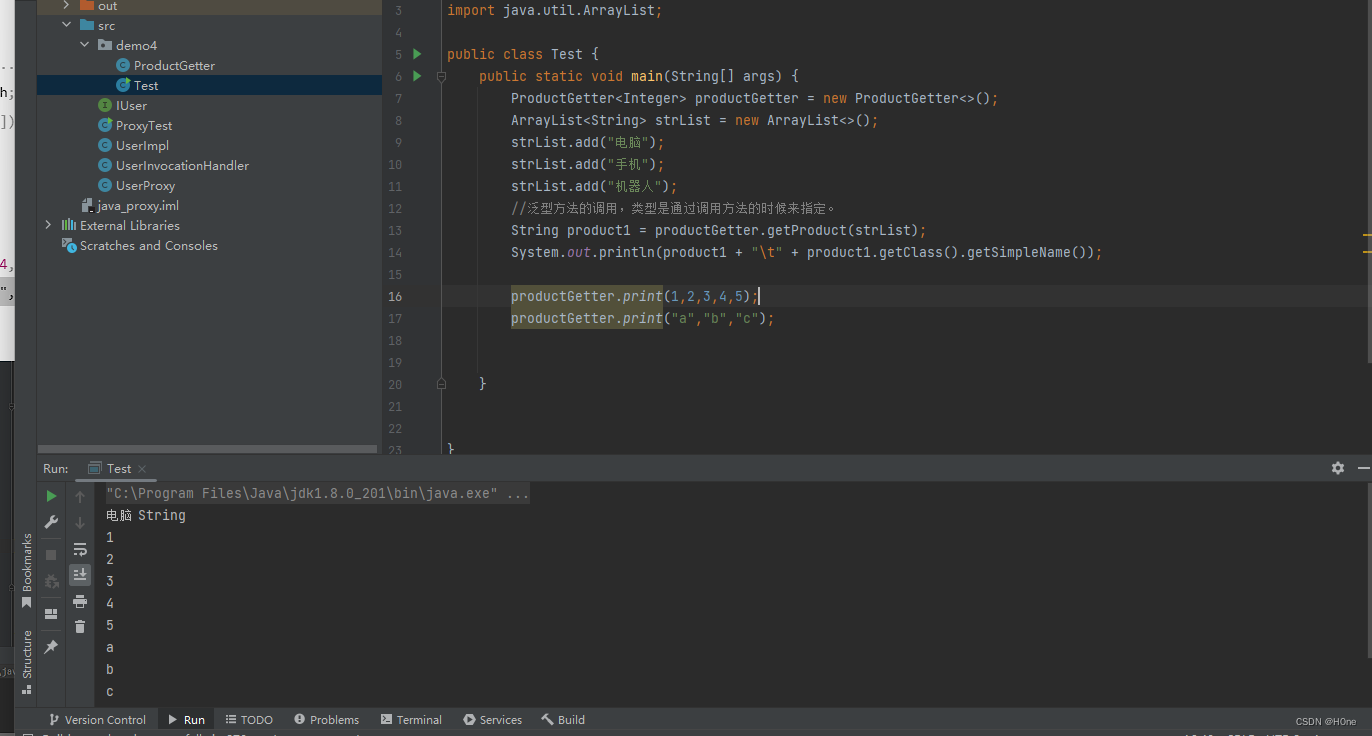Select java_proxy.iml file
Viewport: 1372px width, 736px height.
138,205
